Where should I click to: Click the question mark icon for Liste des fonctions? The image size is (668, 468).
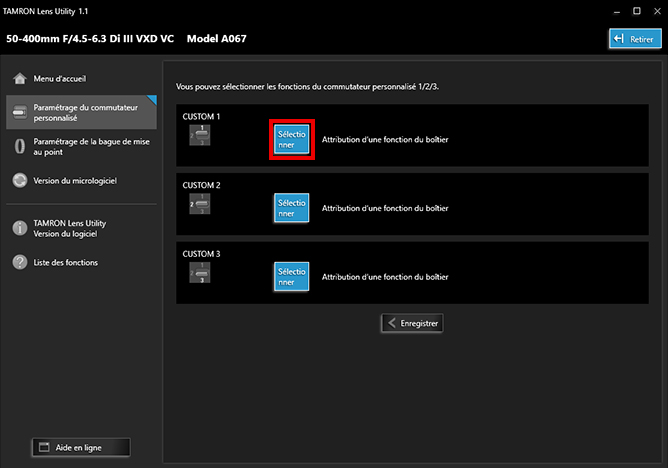pos(20,262)
